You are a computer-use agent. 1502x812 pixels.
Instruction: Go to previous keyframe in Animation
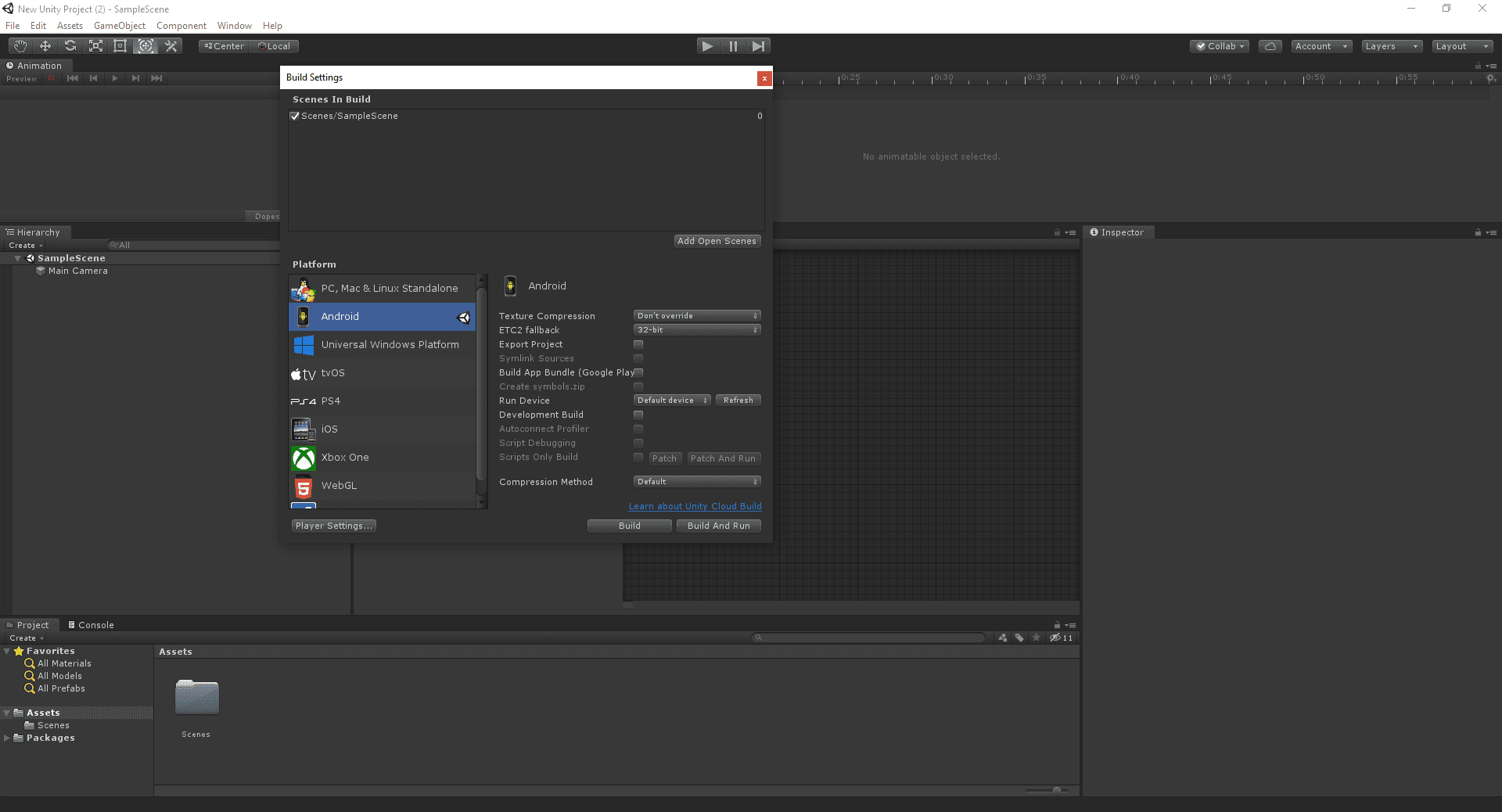pos(94,78)
